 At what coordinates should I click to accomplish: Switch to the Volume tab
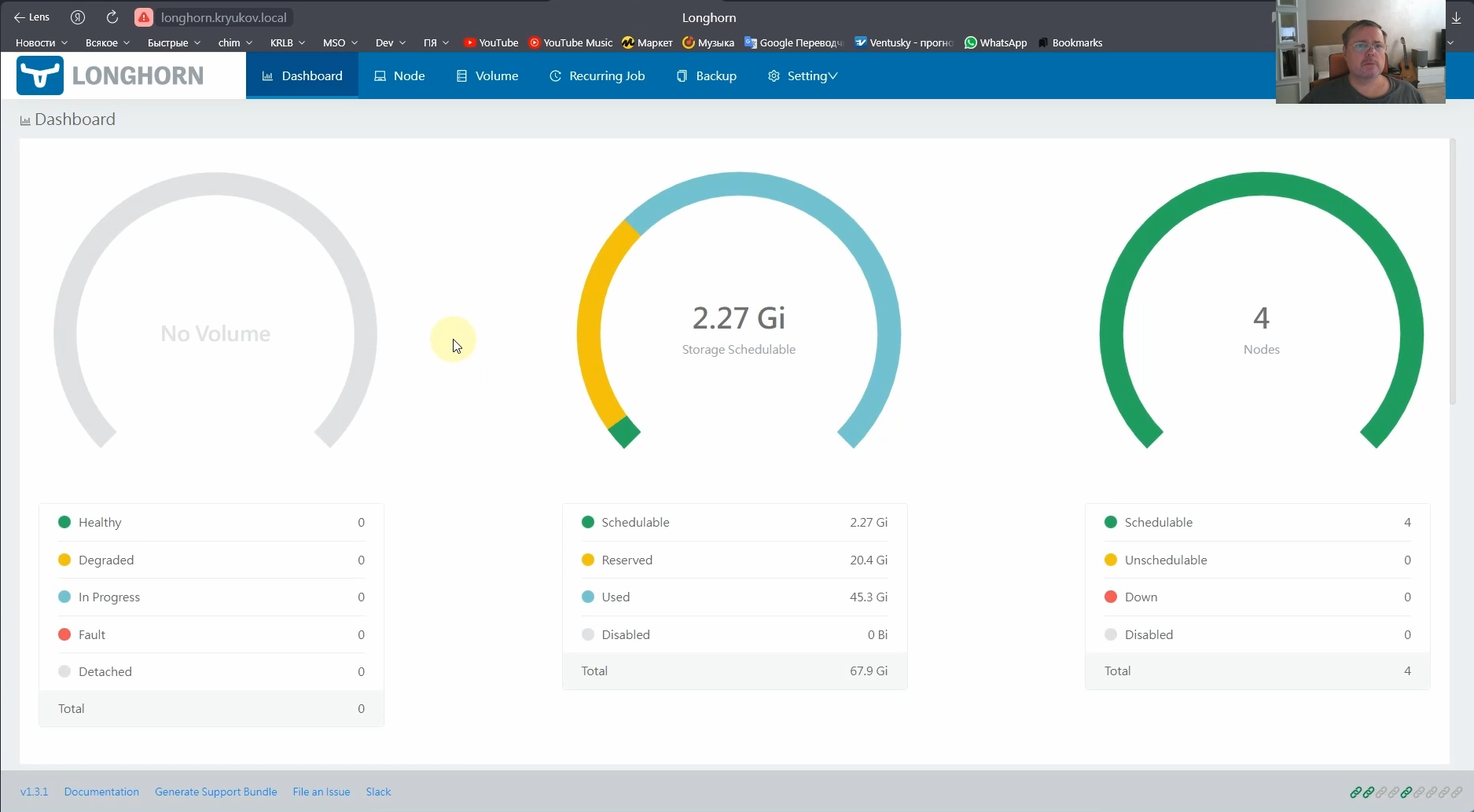point(487,75)
